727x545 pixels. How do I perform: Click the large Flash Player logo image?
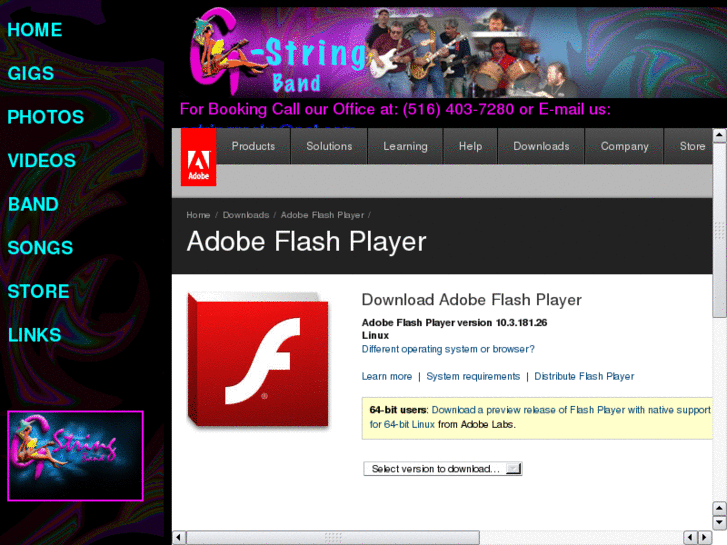pyautogui.click(x=258, y=359)
